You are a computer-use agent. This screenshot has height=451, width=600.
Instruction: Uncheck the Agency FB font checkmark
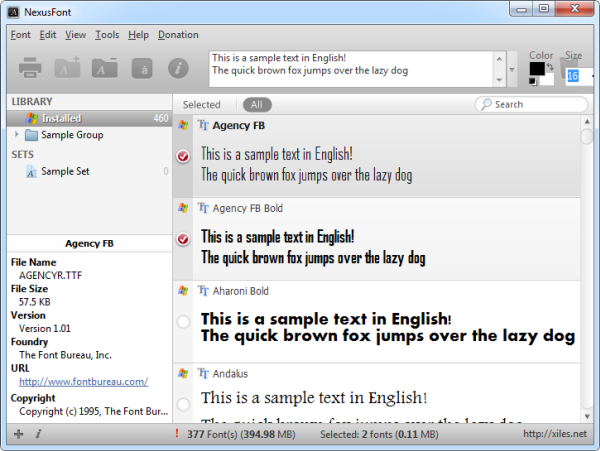click(182, 157)
